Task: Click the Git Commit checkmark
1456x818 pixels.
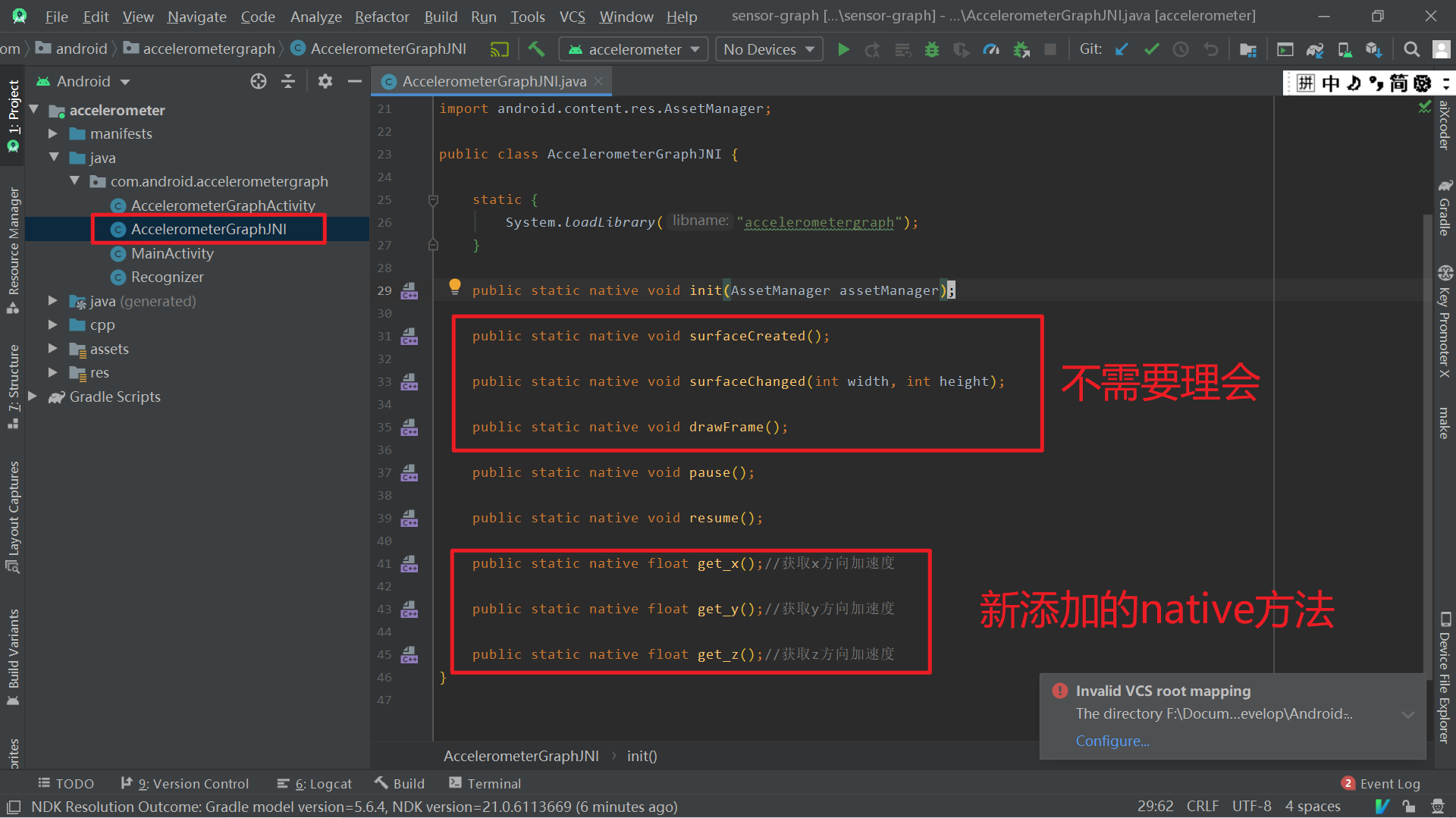Action: (1151, 49)
